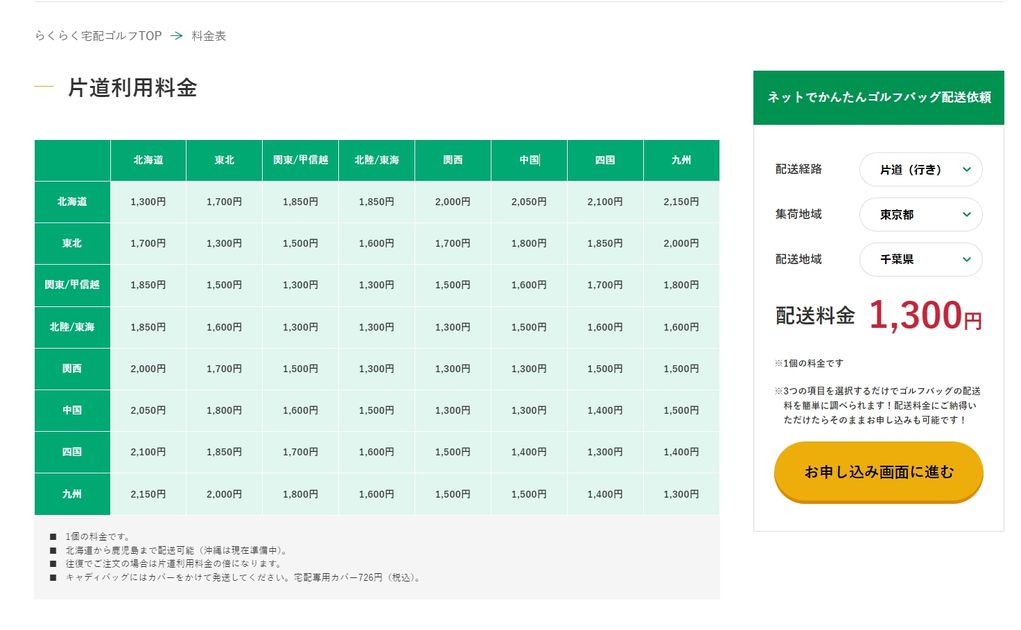The height and width of the screenshot is (630, 1021).
Task: Click the 北陸/東海 column header
Action: point(377,160)
